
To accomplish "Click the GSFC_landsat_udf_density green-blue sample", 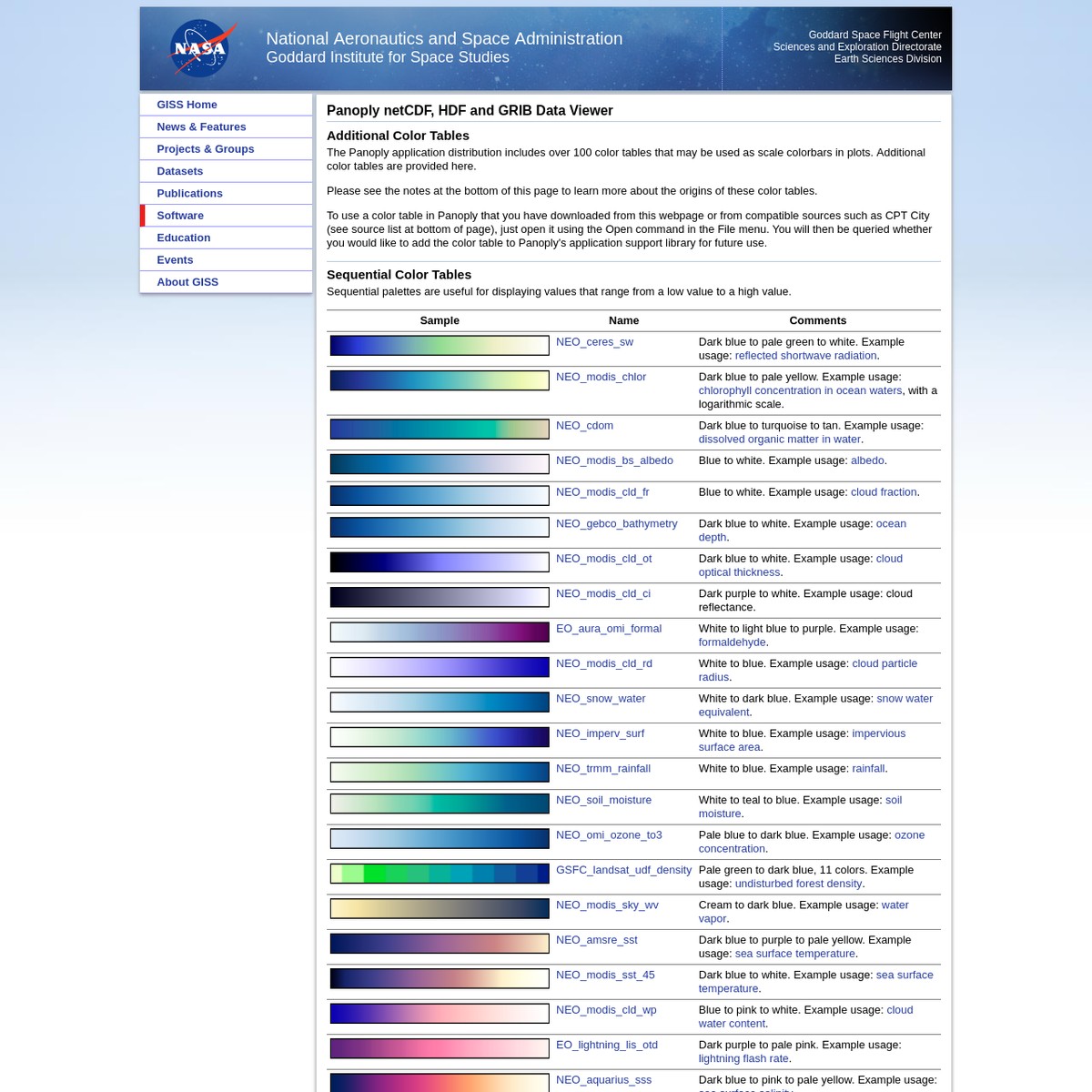I will tap(440, 874).
